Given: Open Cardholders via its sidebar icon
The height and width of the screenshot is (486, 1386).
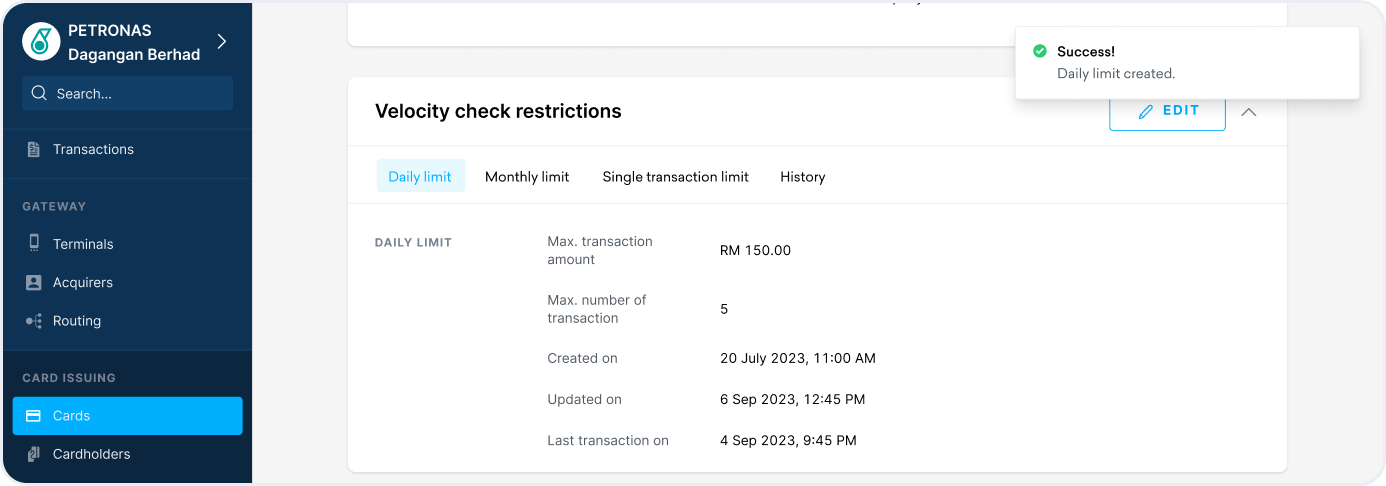Looking at the screenshot, I should point(34,454).
